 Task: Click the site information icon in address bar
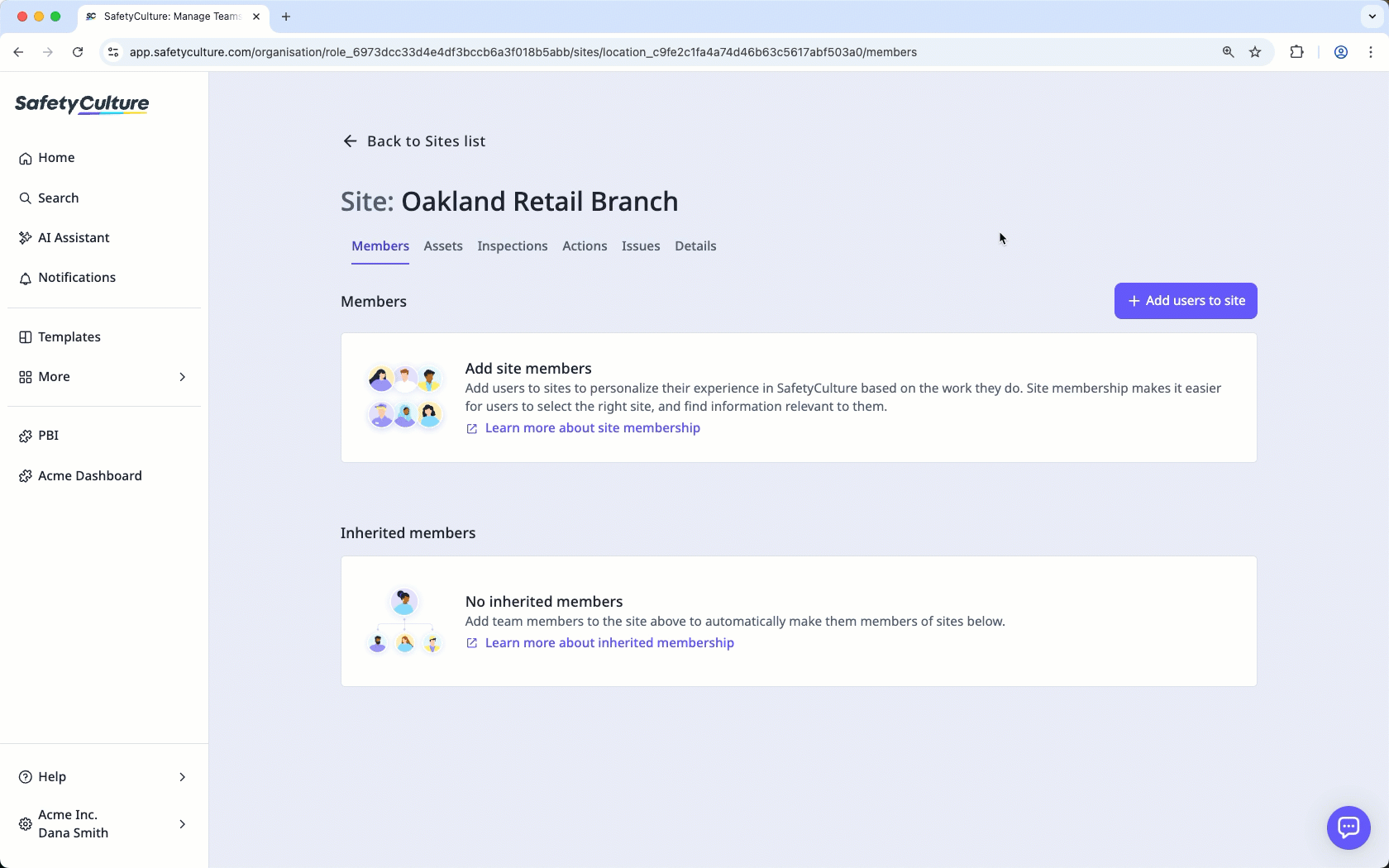pos(113,52)
